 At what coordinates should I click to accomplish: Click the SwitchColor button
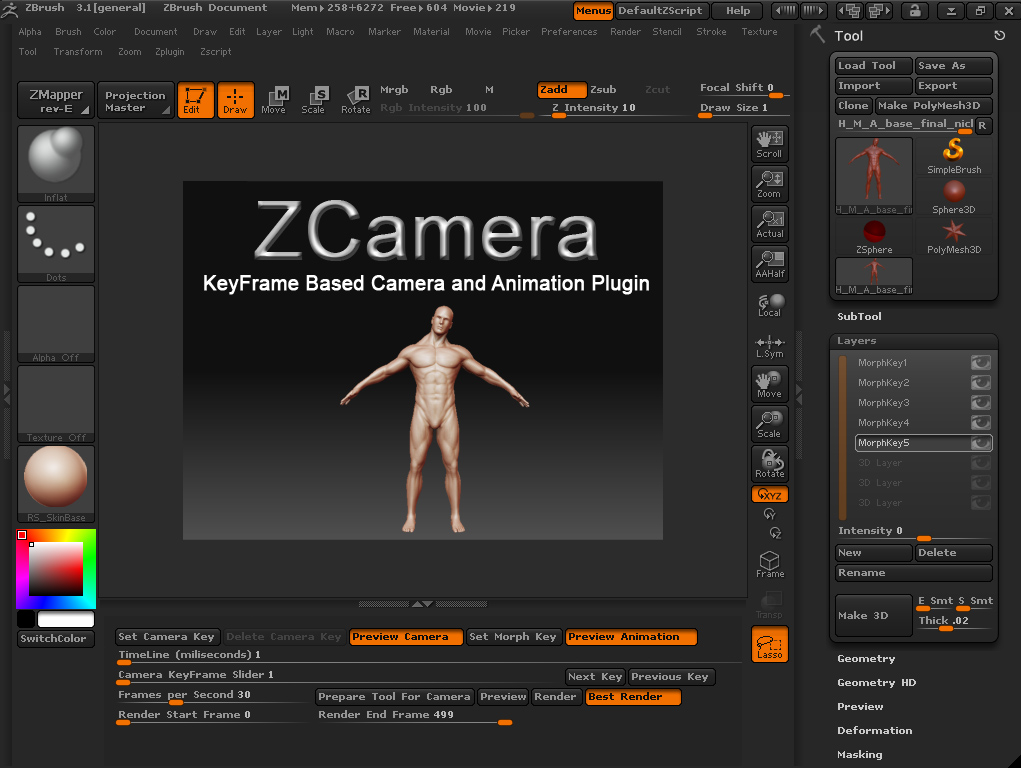[56, 638]
